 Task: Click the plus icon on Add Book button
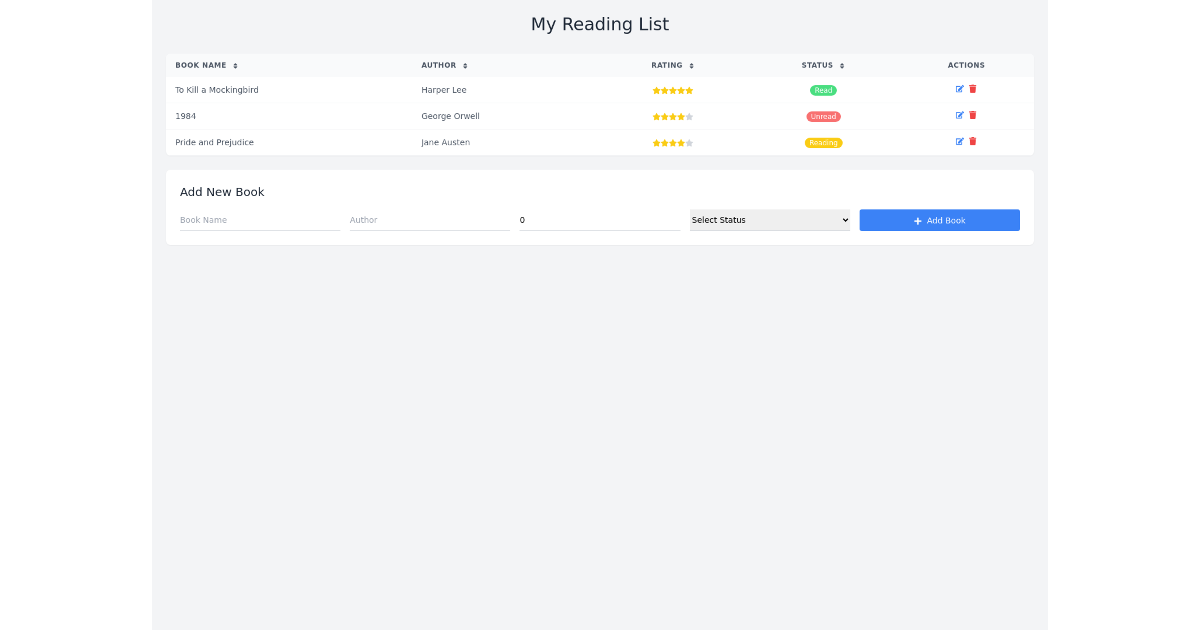point(918,220)
